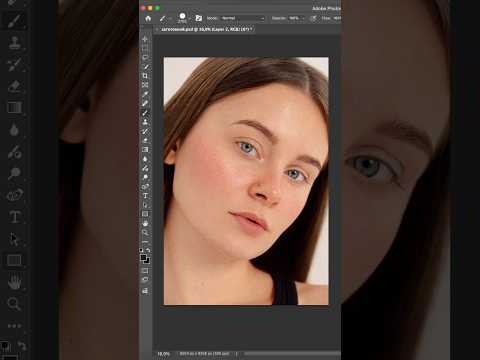Select the Eraser tool
The height and width of the screenshot is (360, 480).
coord(145,140)
